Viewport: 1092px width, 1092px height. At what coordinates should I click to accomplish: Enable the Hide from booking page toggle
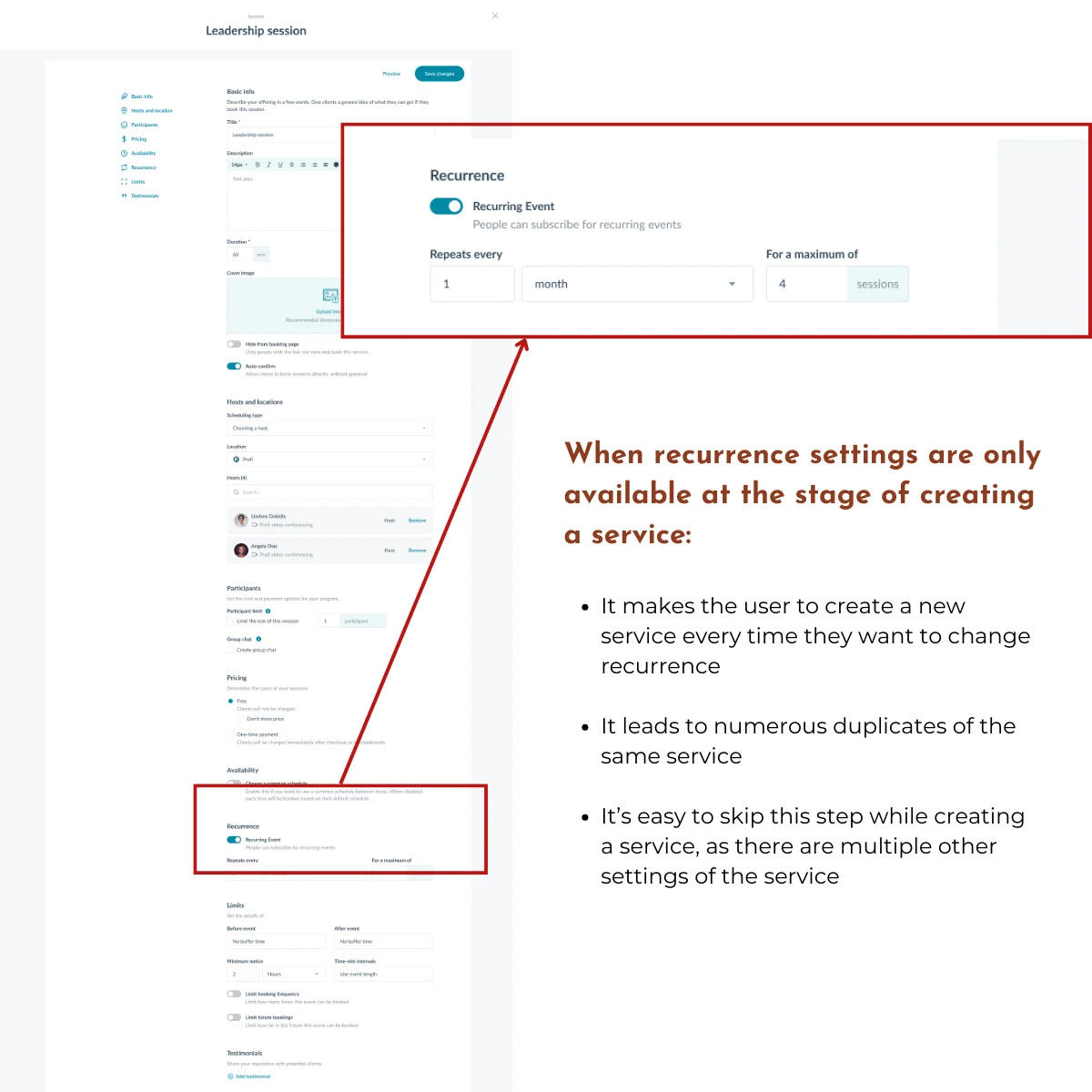234,344
